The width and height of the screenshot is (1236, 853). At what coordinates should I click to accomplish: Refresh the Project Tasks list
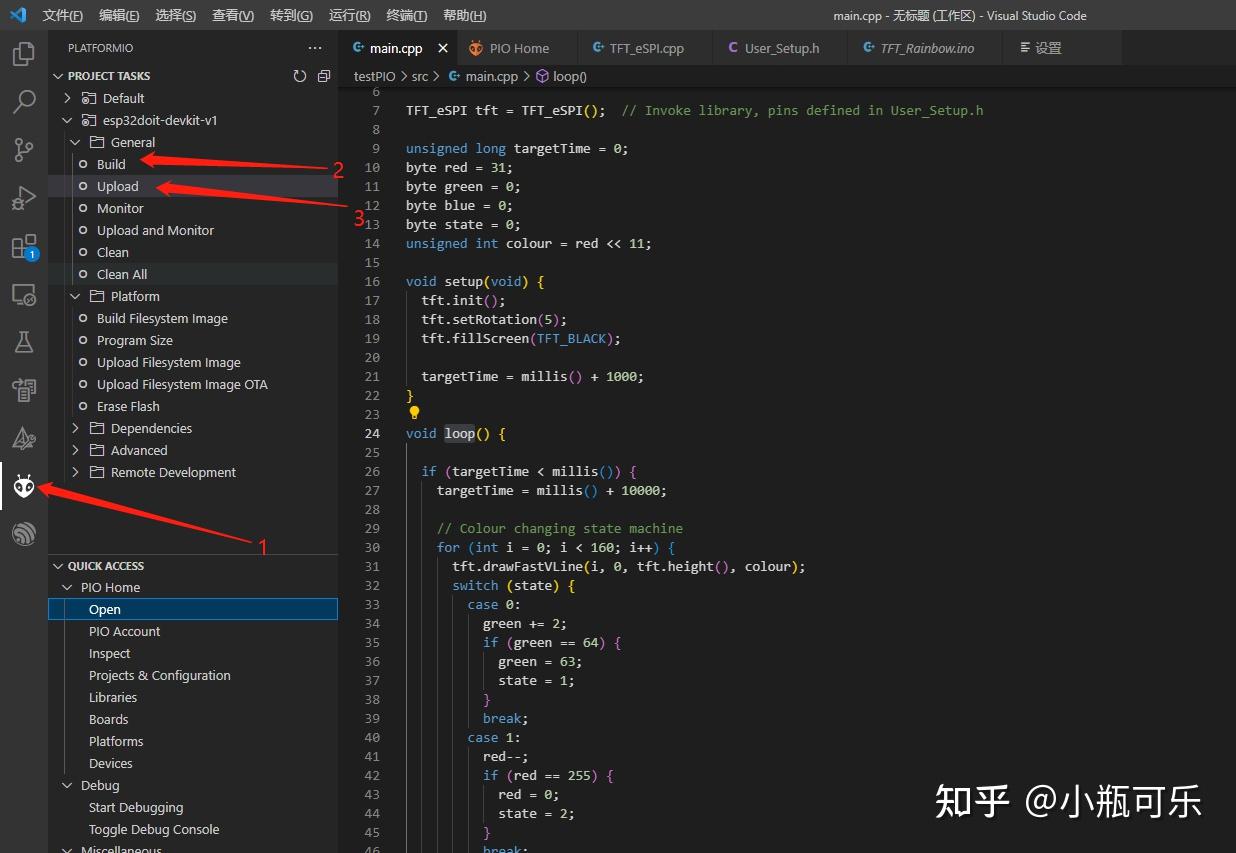point(300,75)
